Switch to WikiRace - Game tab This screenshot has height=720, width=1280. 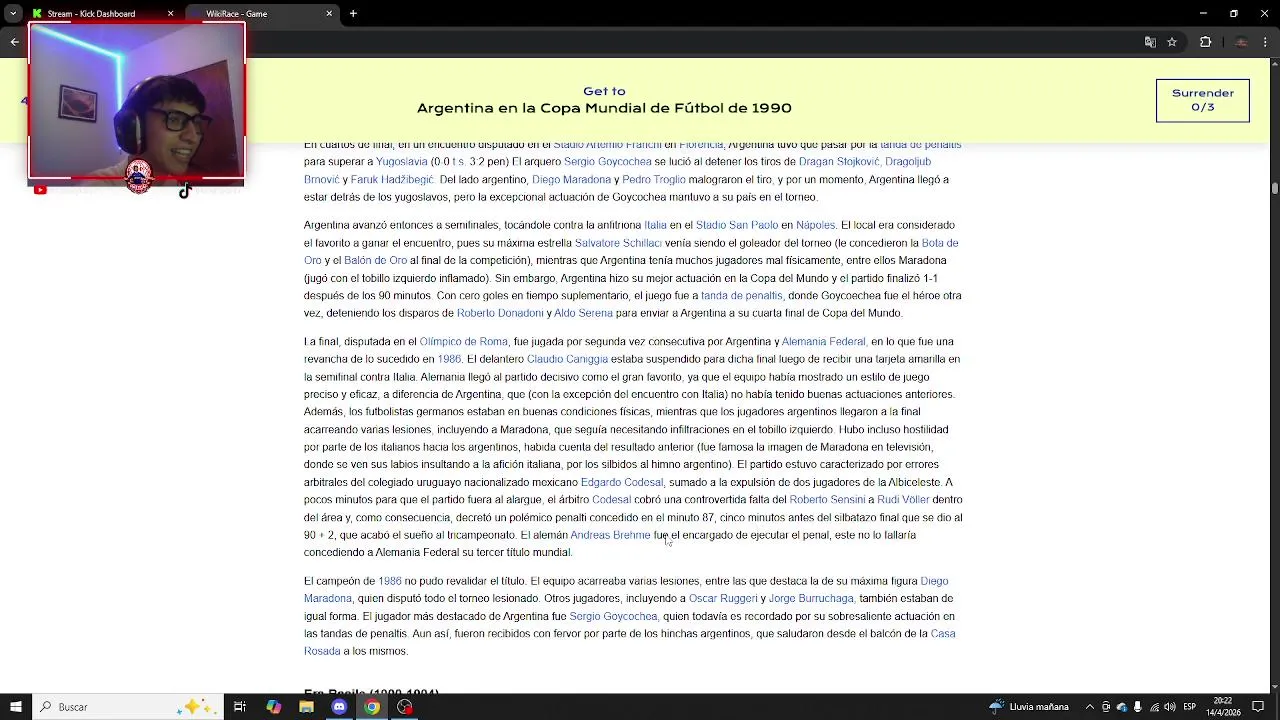236,14
